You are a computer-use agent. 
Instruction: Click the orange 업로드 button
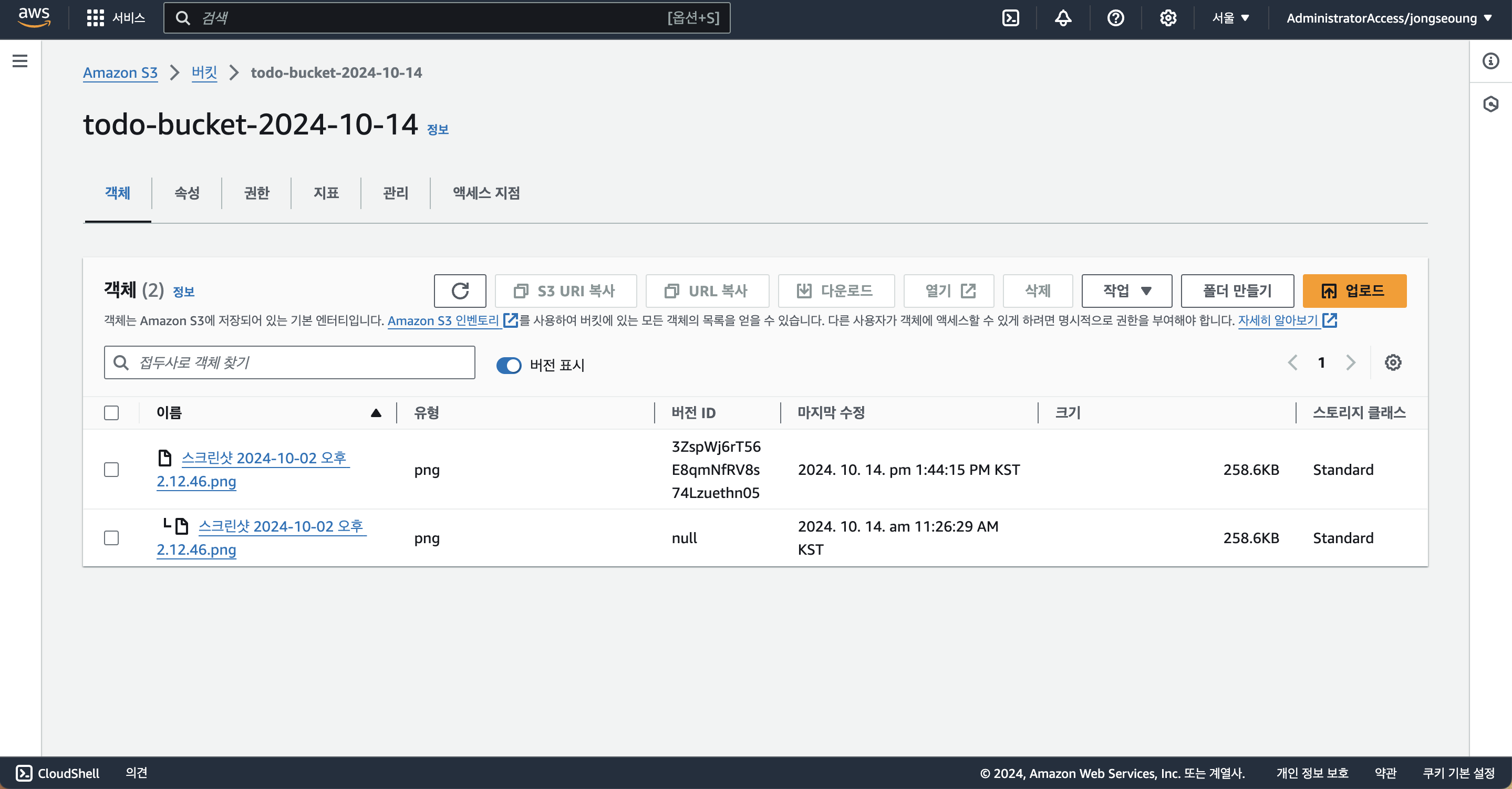pos(1353,290)
